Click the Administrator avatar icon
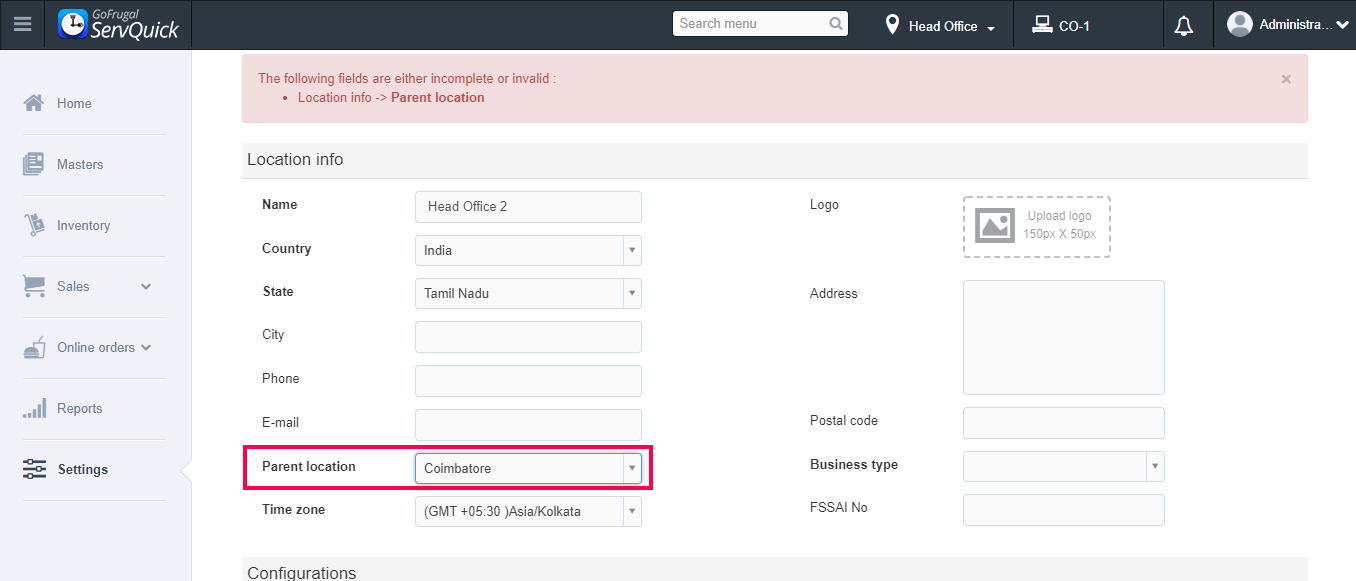The height and width of the screenshot is (581, 1356). (x=1240, y=24)
